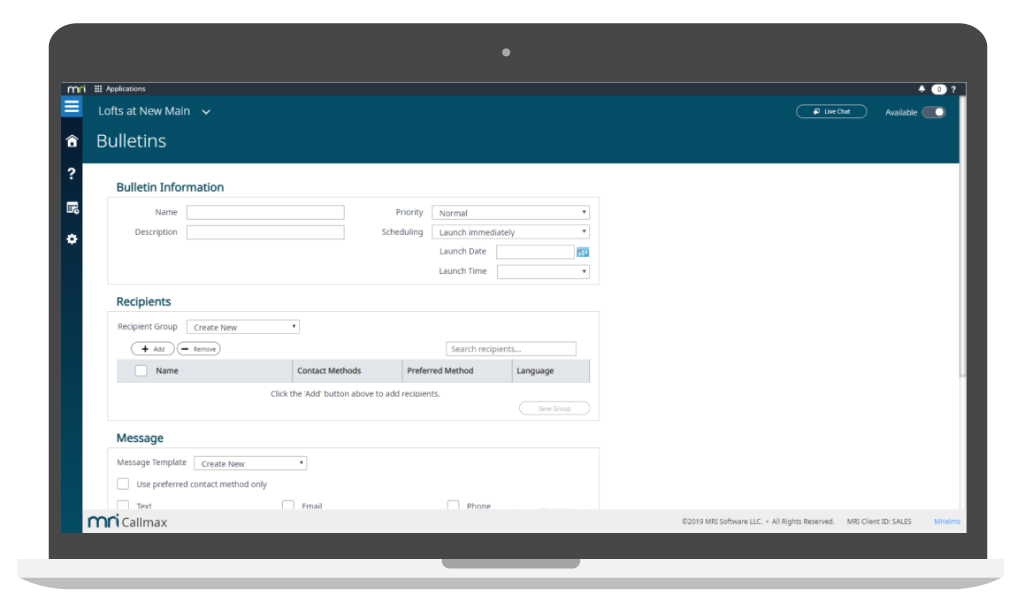The image size is (1024, 604).
Task: Open the Priority dropdown
Action: coord(511,213)
